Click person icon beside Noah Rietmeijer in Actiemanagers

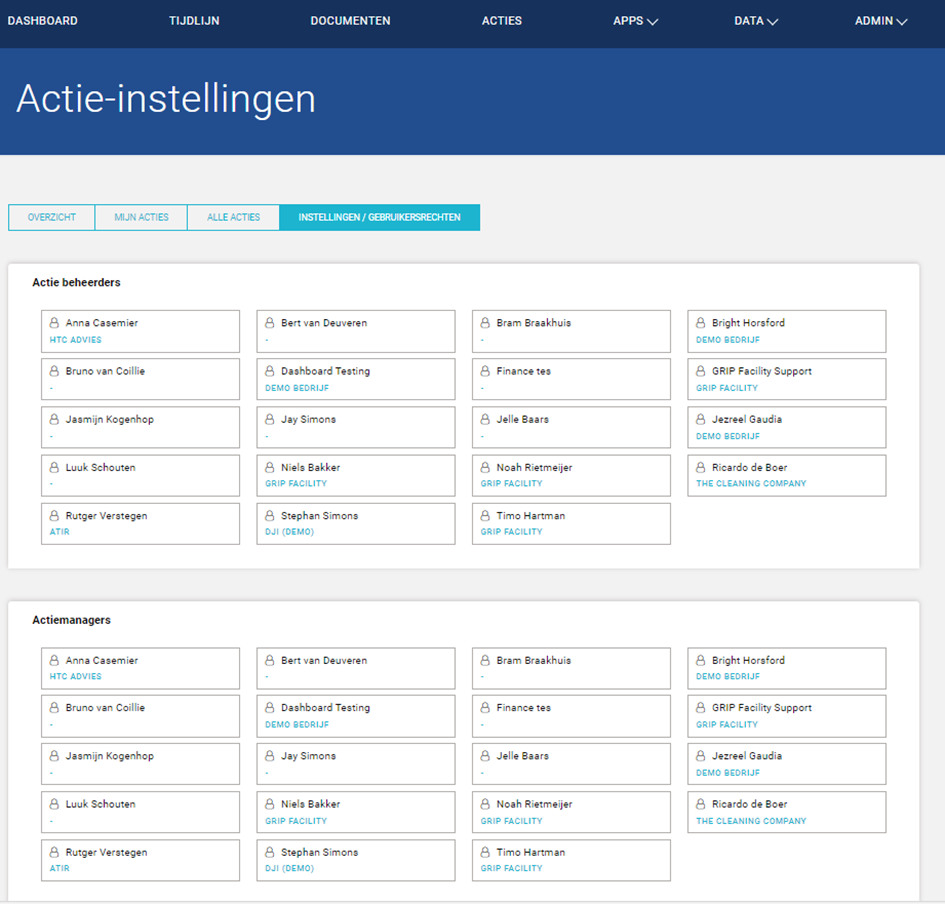(485, 804)
